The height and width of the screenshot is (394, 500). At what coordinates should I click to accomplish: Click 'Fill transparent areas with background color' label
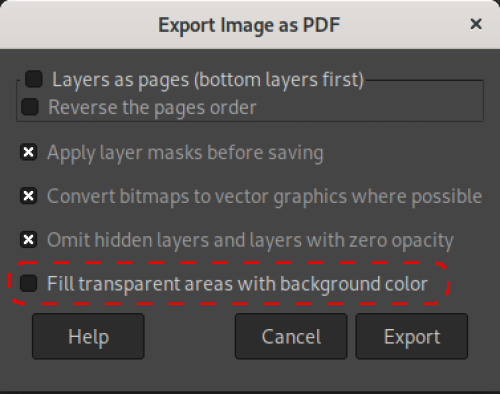pos(237,284)
